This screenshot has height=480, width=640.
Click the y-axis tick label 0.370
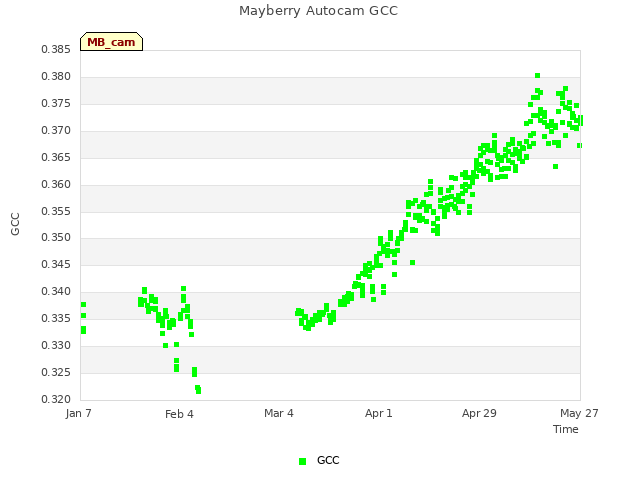[56, 130]
